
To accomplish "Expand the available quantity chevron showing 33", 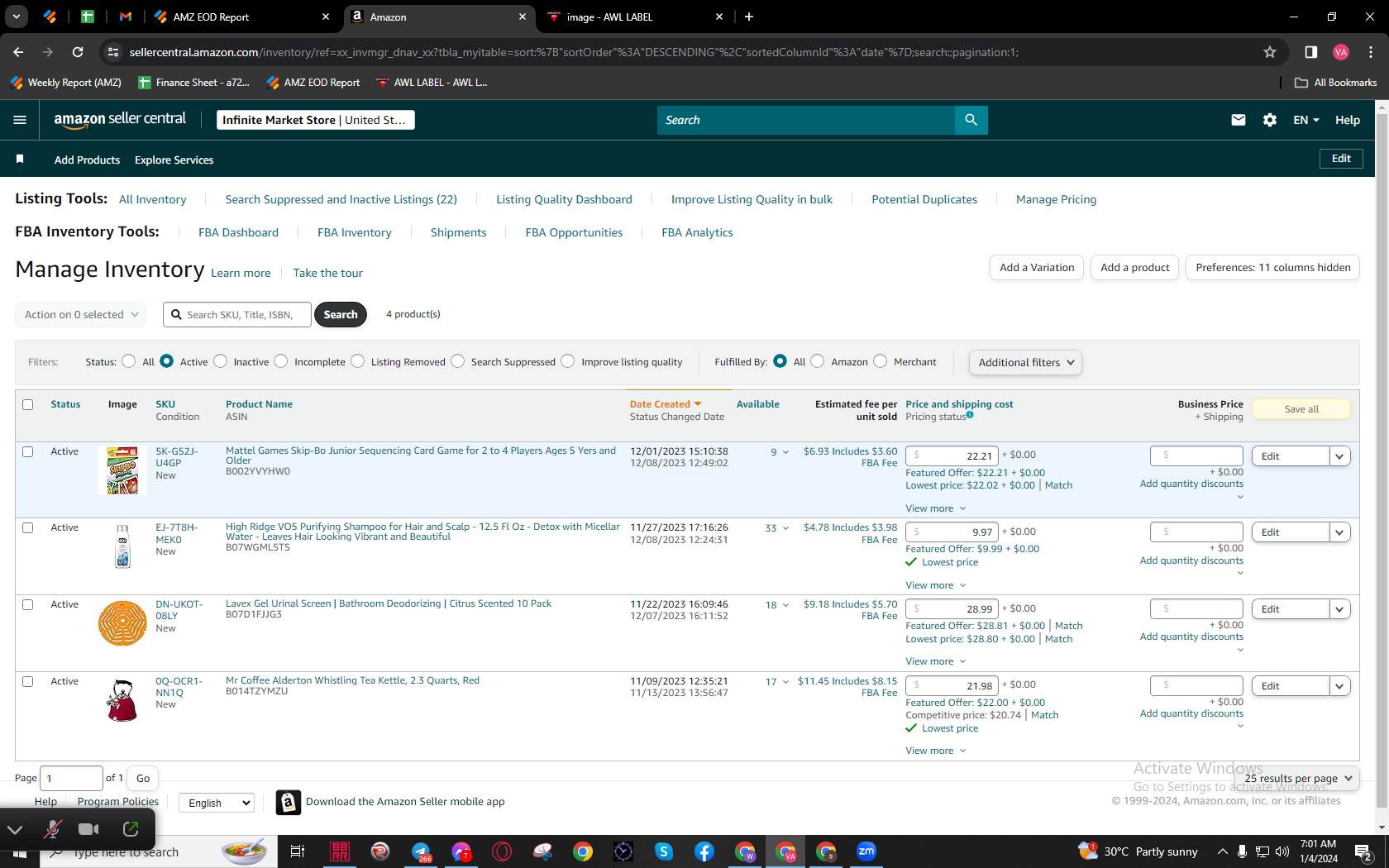I will (x=785, y=528).
